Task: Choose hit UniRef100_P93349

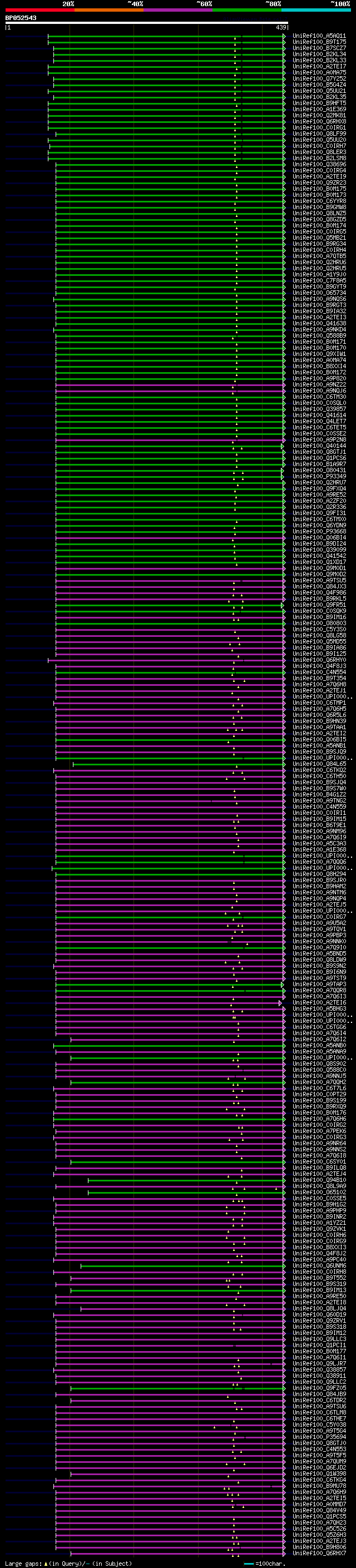Action: click(x=319, y=476)
